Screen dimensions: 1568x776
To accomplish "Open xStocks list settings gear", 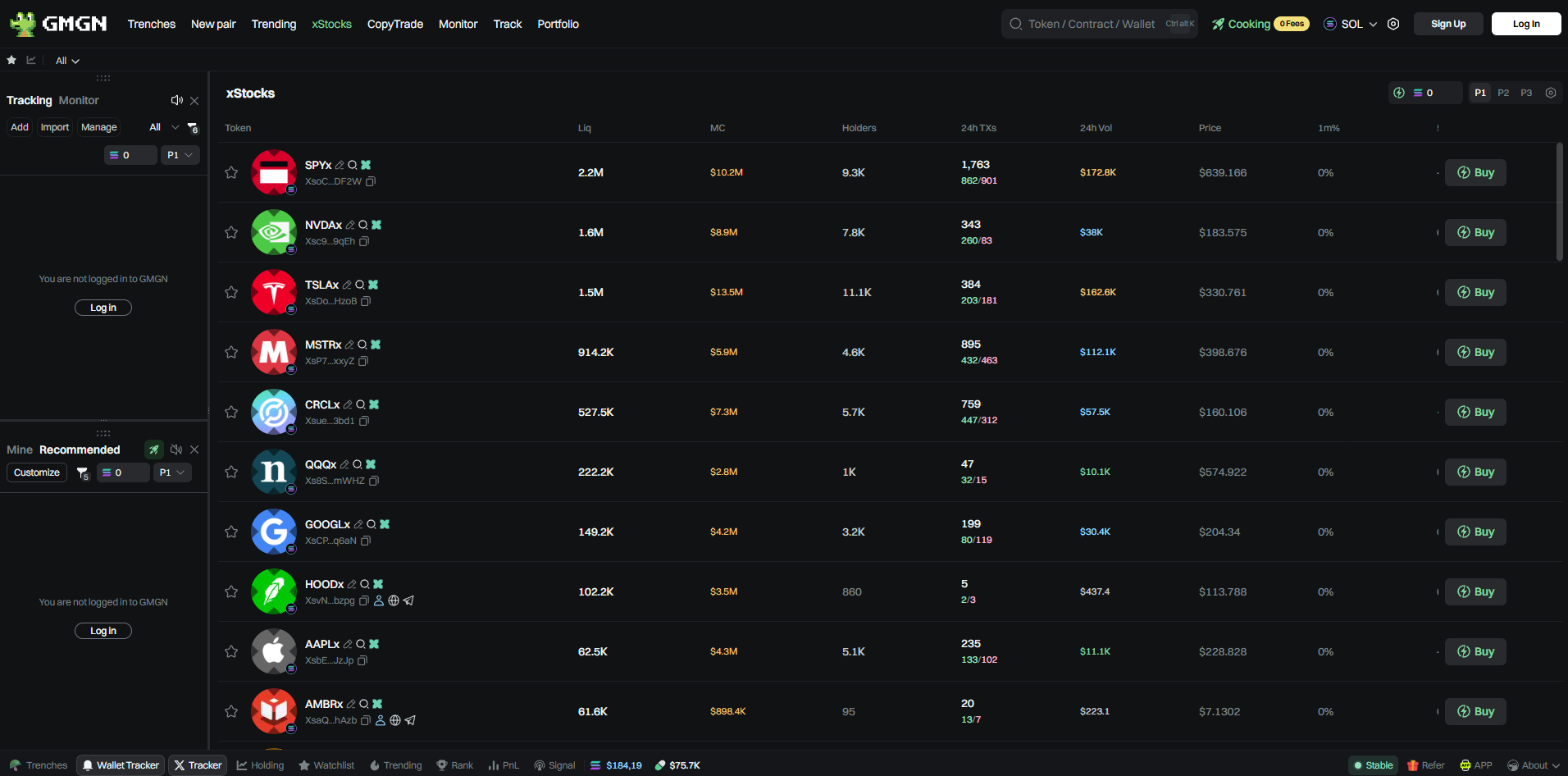I will point(1551,93).
